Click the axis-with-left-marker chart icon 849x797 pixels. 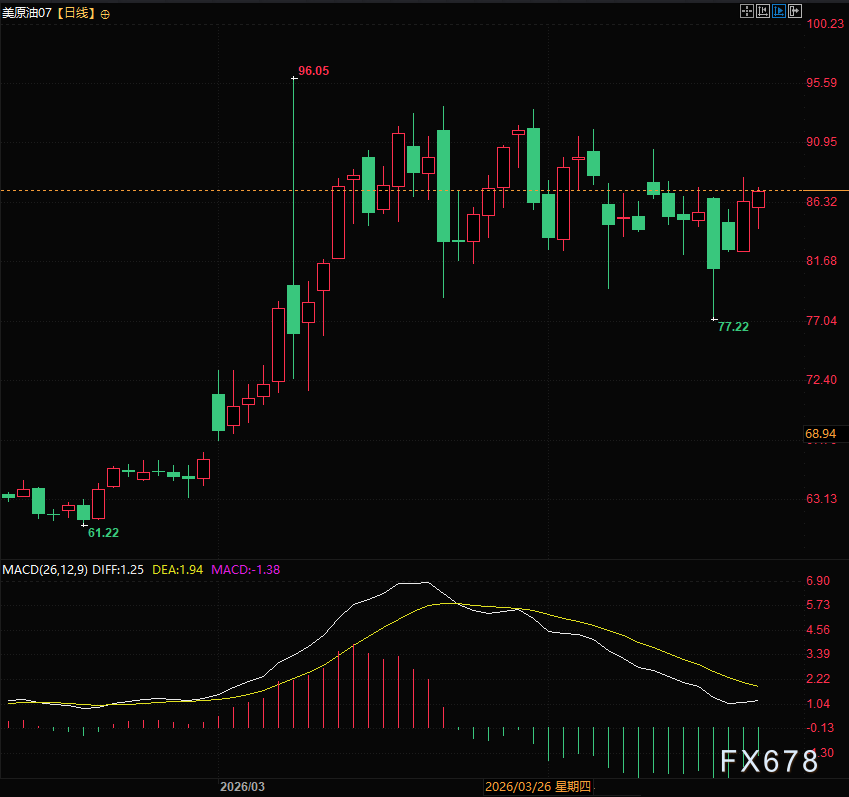pyautogui.click(x=763, y=11)
